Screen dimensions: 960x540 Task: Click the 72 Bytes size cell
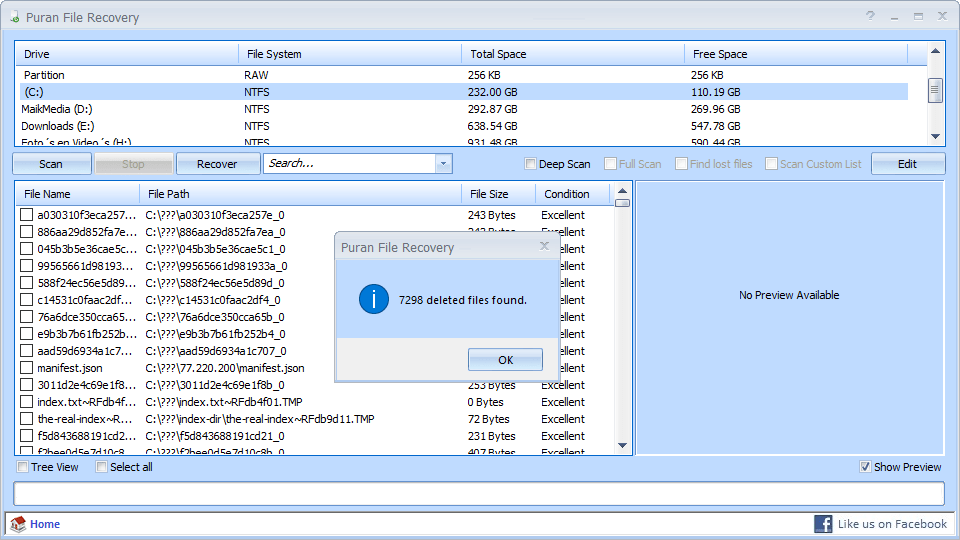489,419
